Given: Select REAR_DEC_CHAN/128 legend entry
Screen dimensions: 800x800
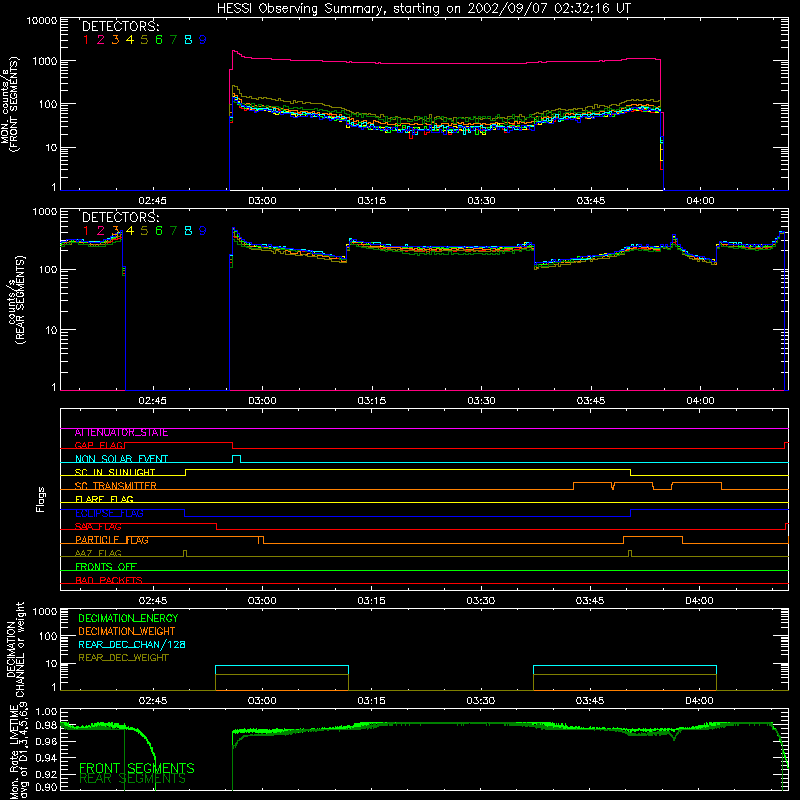Looking at the screenshot, I should [x=132, y=644].
